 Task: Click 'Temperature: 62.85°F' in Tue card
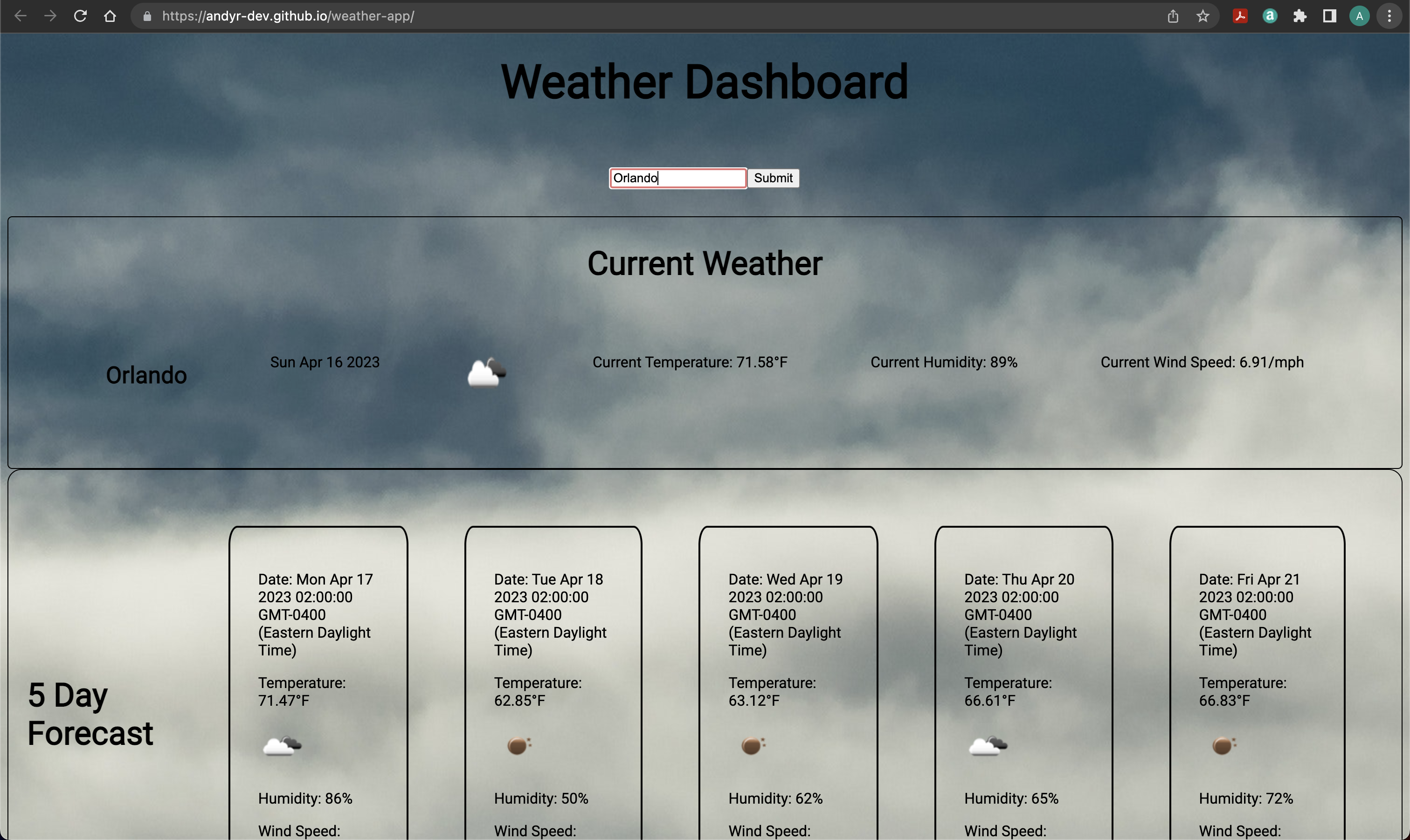(538, 692)
